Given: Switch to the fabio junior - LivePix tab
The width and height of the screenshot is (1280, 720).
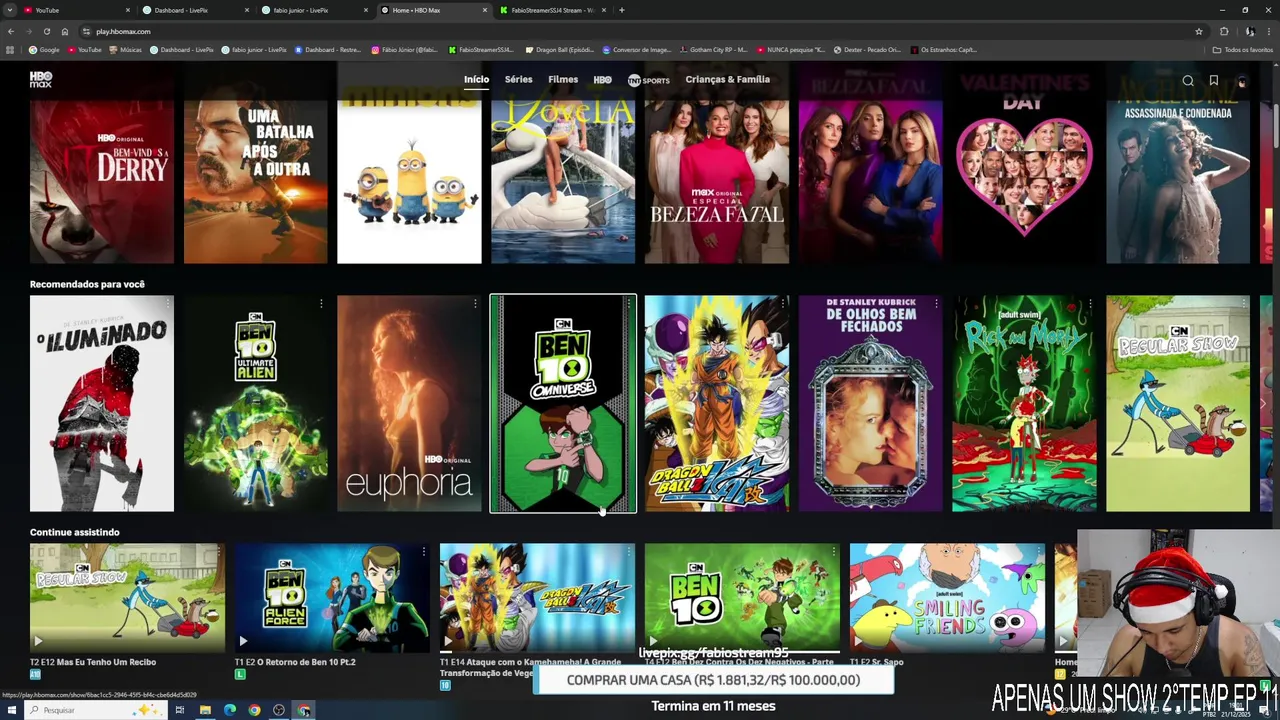Looking at the screenshot, I should click(x=314, y=10).
